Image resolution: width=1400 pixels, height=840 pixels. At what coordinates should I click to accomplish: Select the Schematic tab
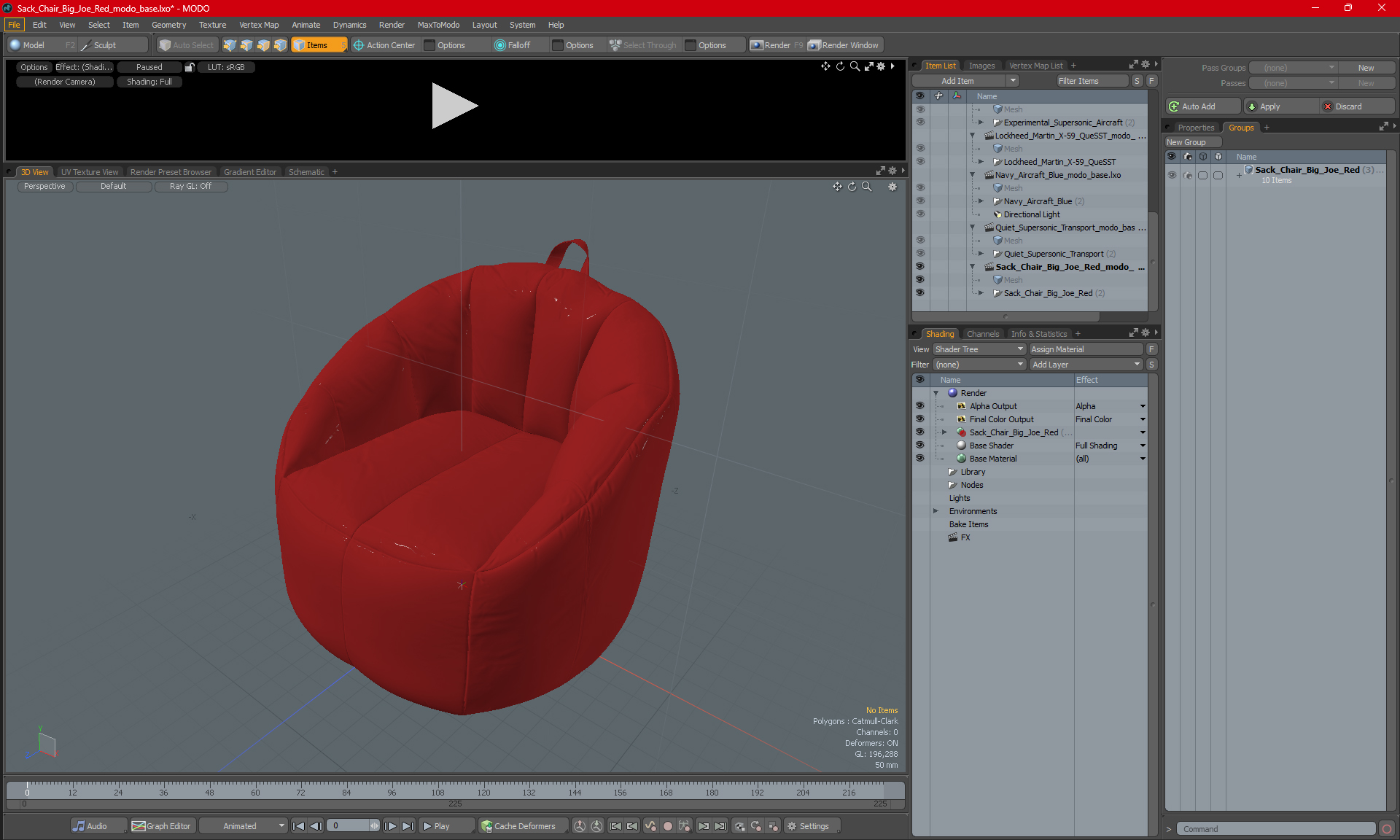coord(307,171)
